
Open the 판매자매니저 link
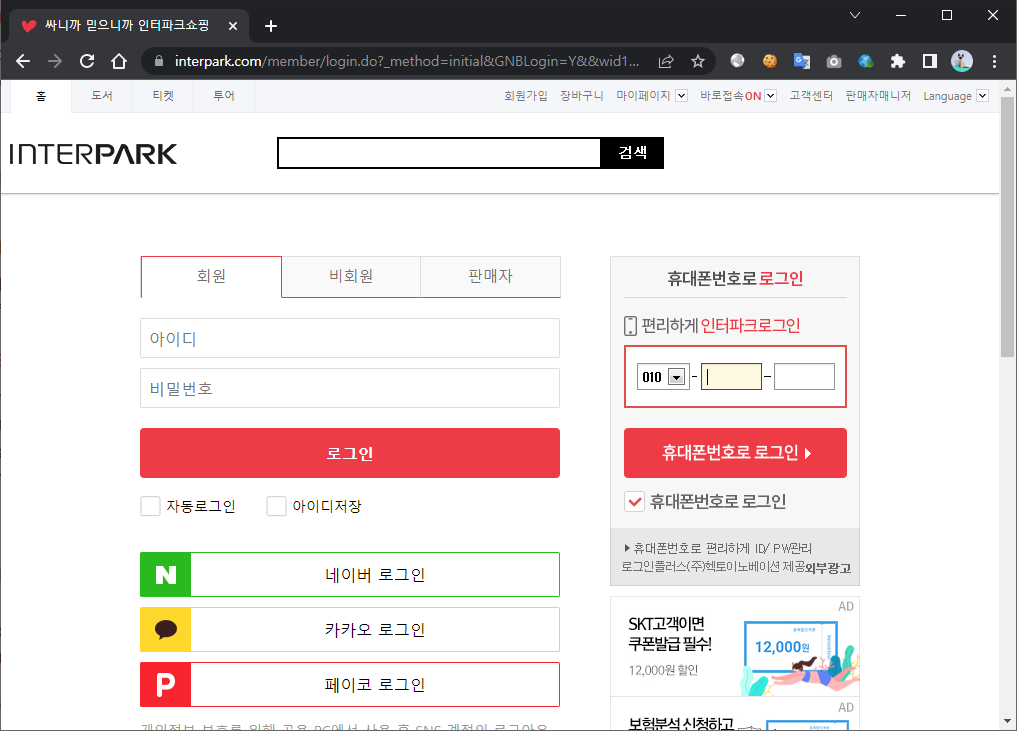(878, 96)
